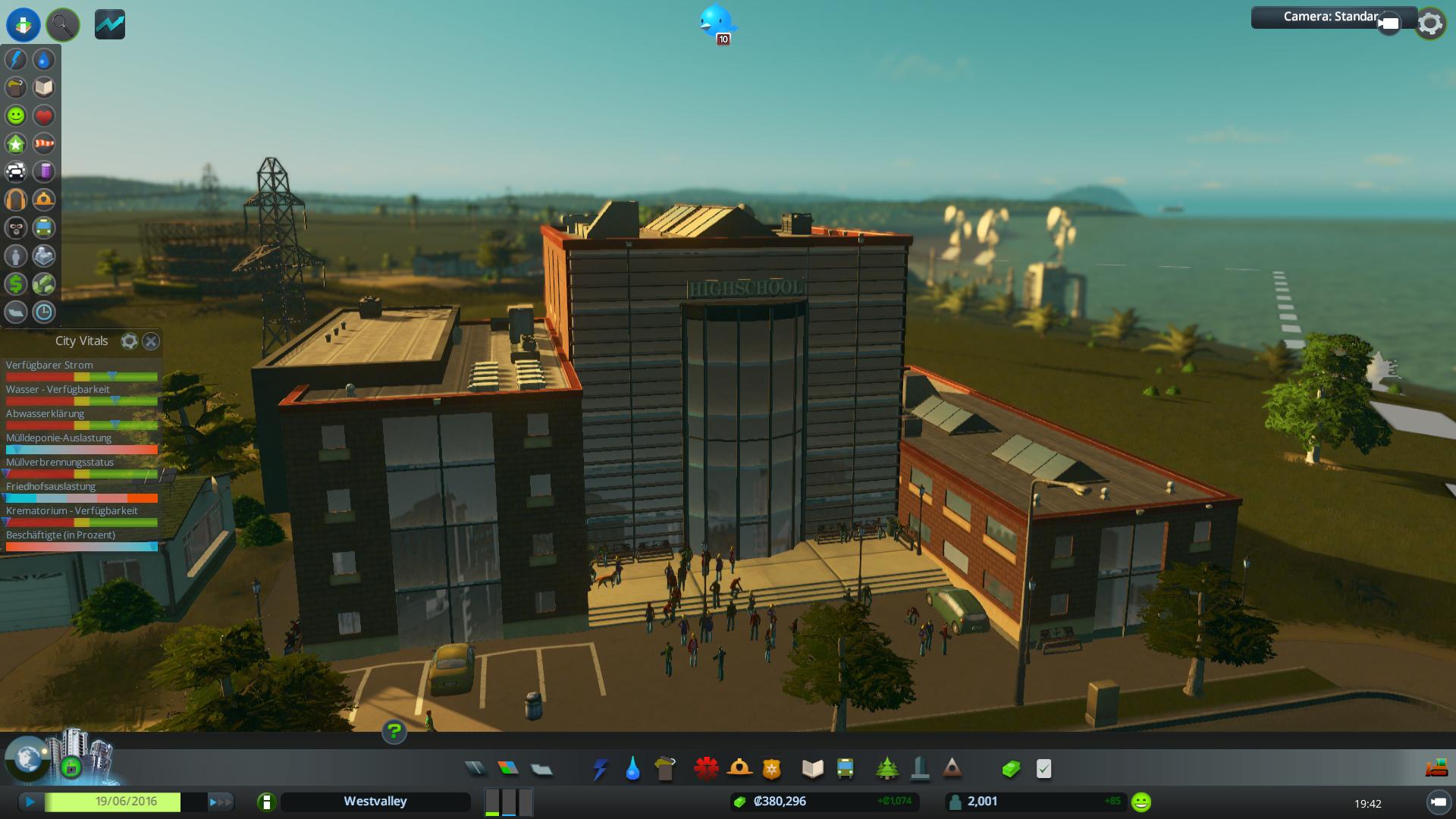Expand the info views panel button
The image size is (1456, 819).
pyautogui.click(x=24, y=25)
